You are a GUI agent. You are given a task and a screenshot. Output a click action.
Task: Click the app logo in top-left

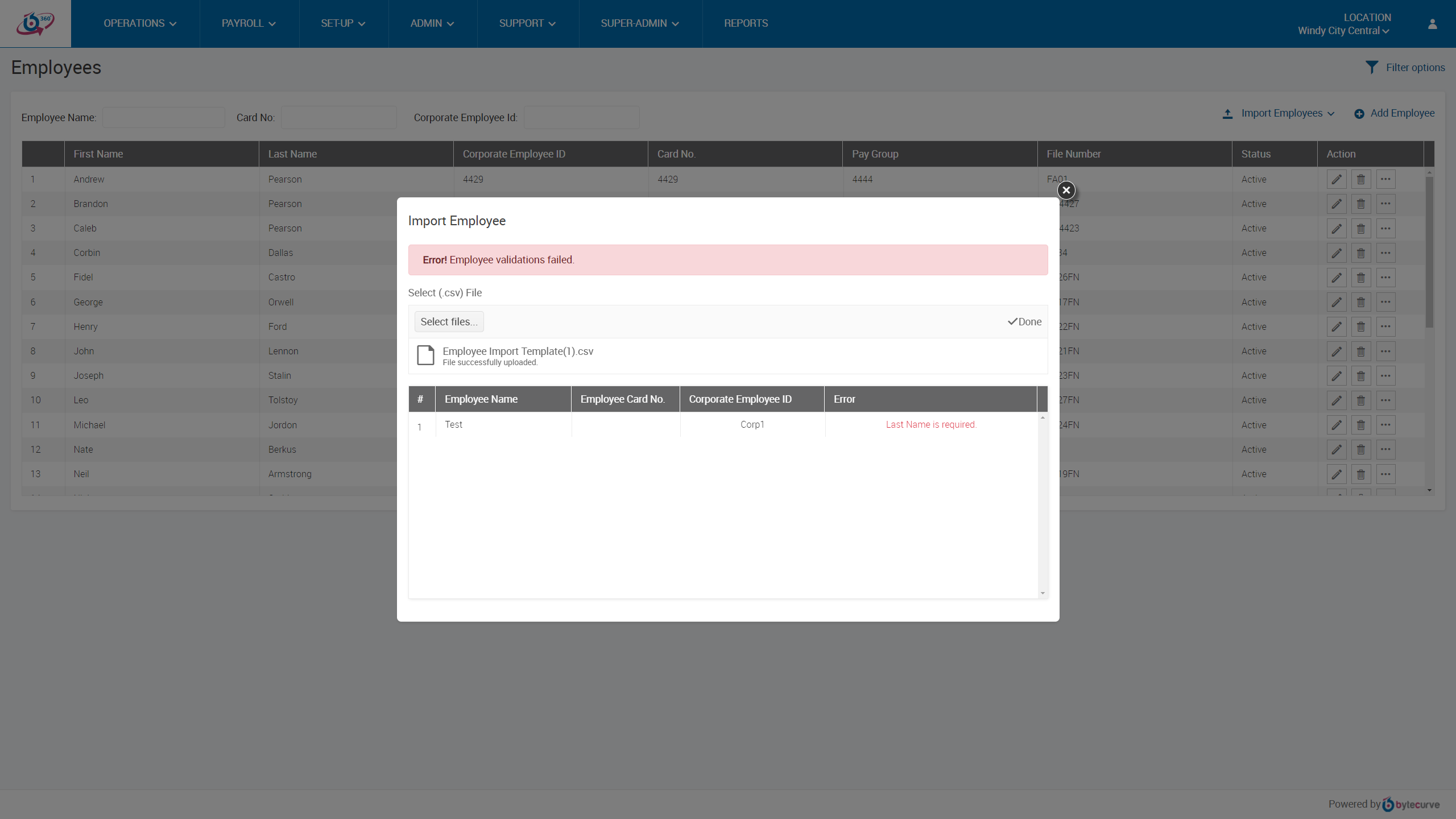35,23
